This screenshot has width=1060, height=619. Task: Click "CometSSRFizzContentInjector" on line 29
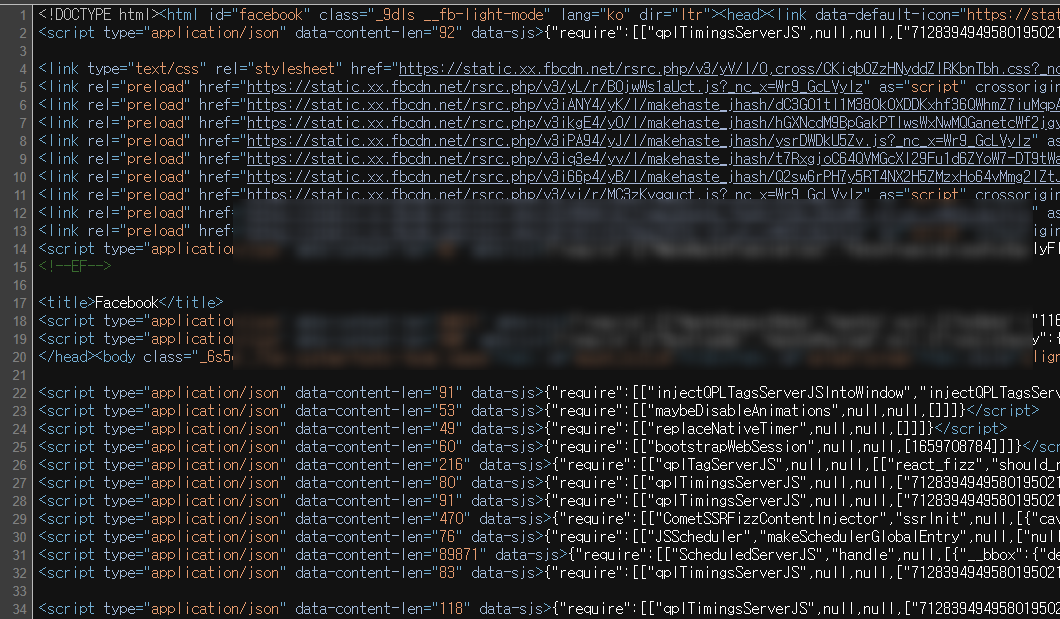pyautogui.click(x=771, y=519)
